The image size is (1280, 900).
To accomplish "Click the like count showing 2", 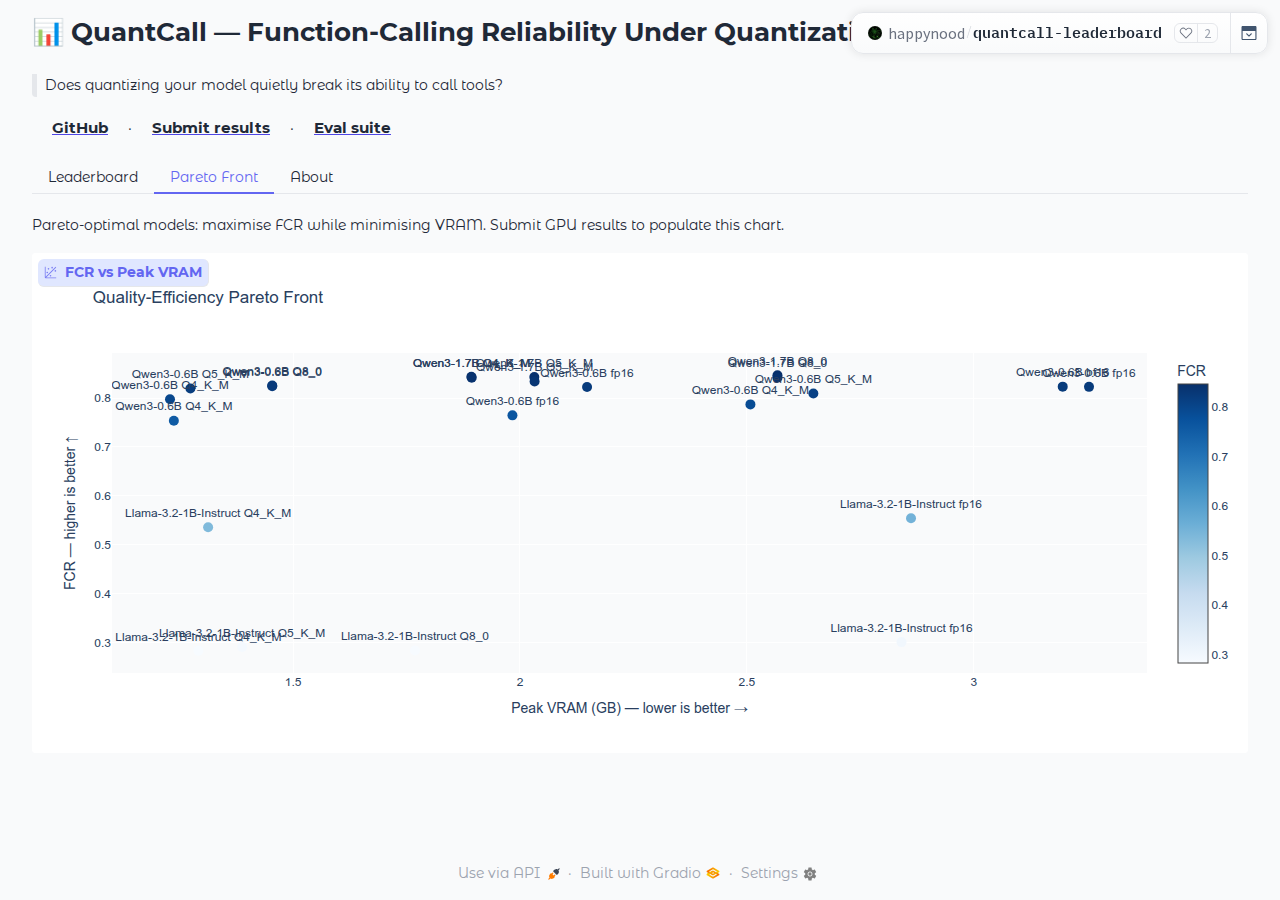I will (1207, 33).
